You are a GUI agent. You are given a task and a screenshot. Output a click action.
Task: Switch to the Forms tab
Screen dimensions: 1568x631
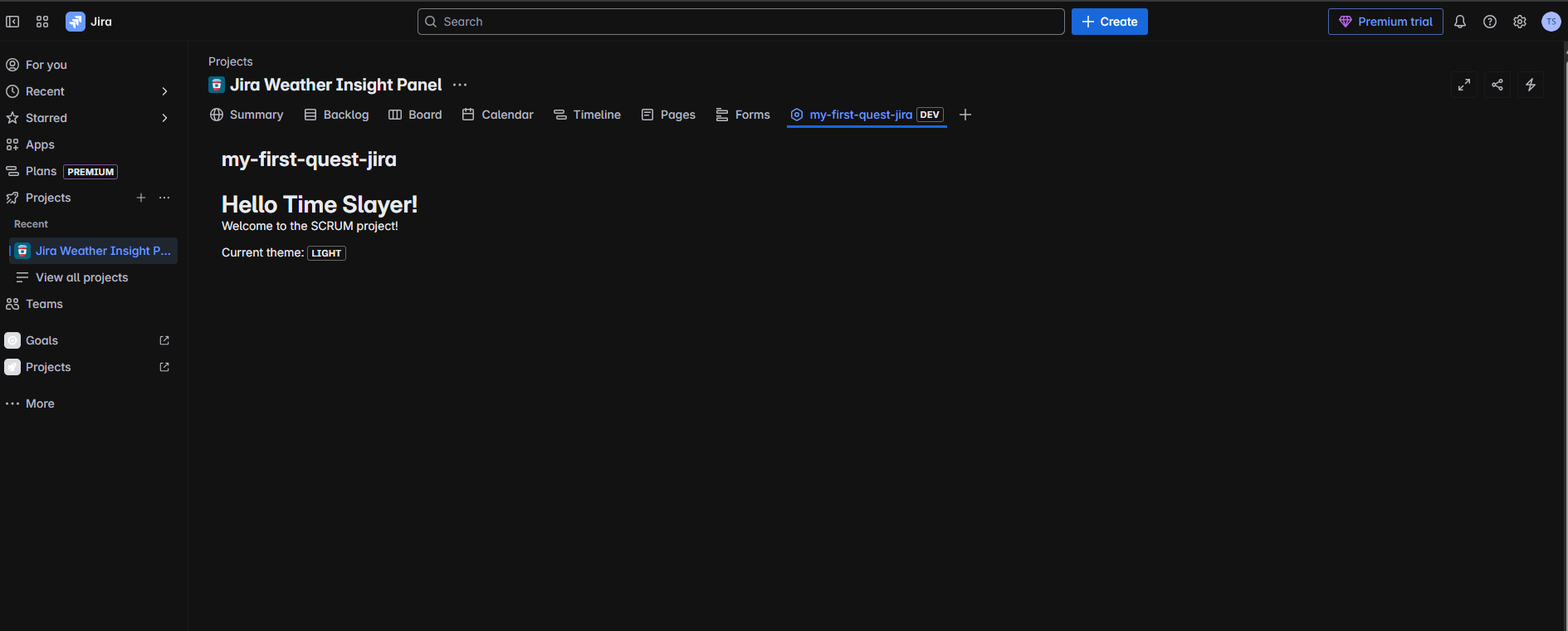pyautogui.click(x=743, y=115)
